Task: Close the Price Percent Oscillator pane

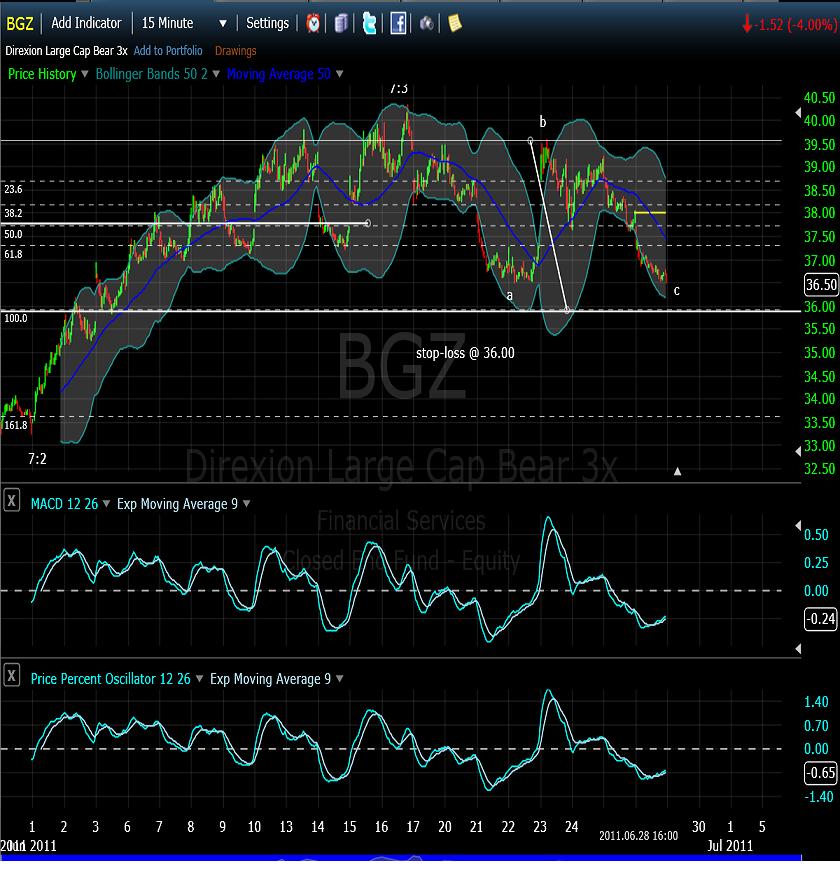Action: pos(11,675)
